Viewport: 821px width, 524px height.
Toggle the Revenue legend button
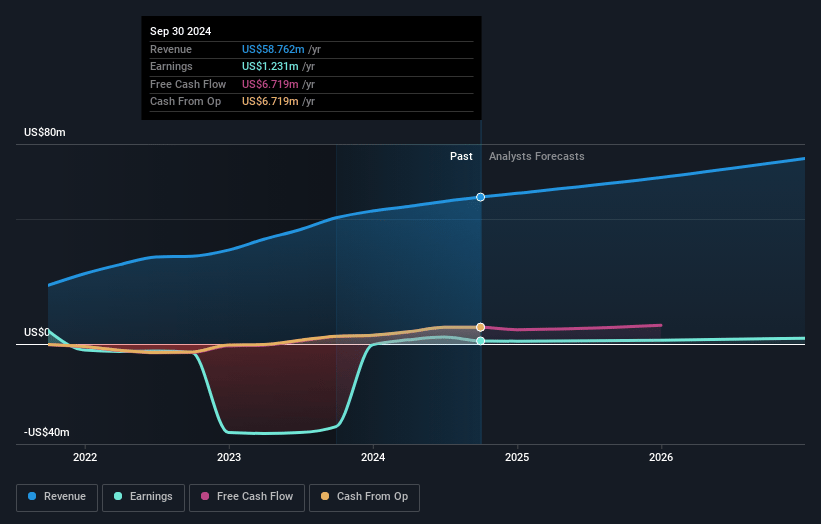(57, 497)
